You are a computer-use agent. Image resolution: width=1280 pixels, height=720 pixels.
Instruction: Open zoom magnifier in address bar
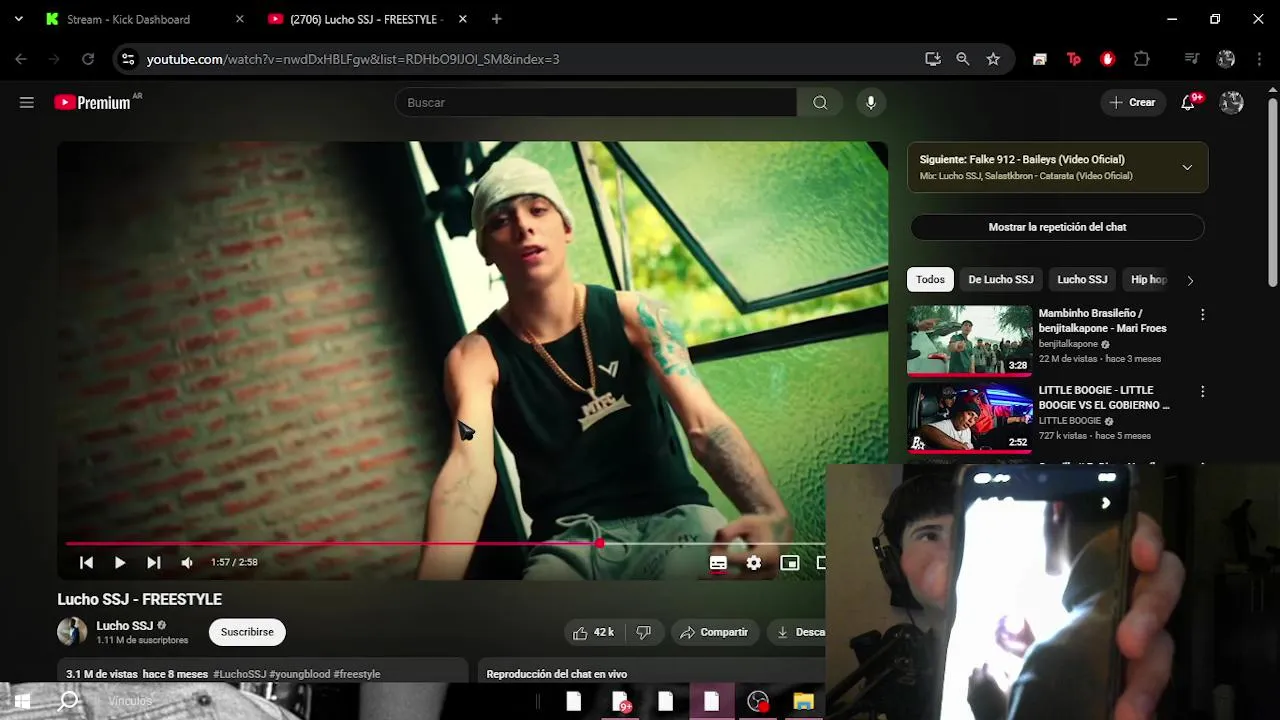point(963,59)
